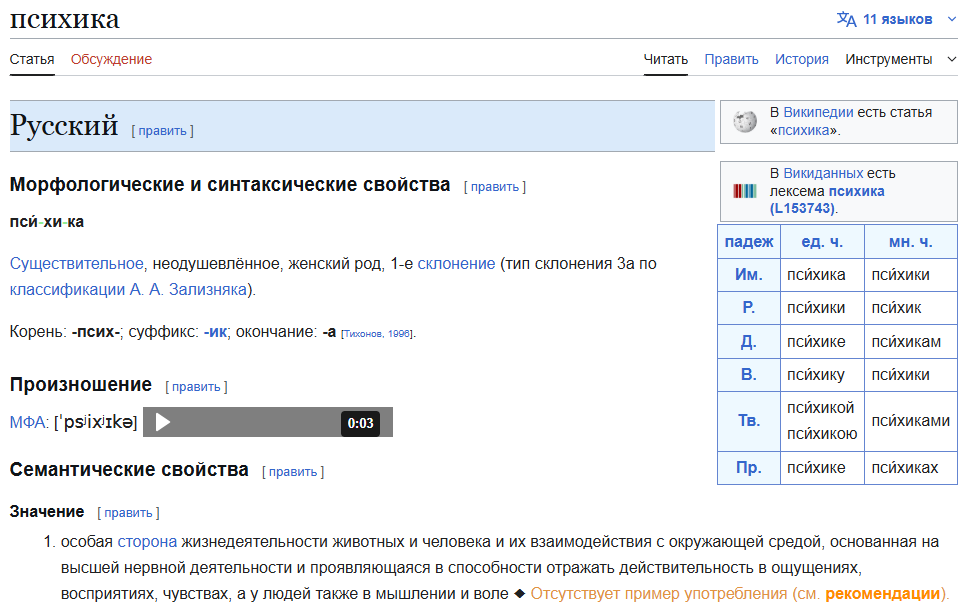Open the Править tab

[731, 59]
